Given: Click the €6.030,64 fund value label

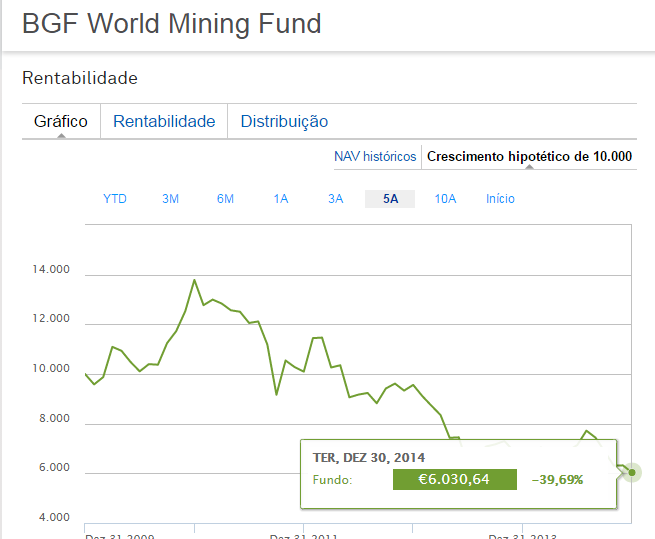Looking at the screenshot, I should (454, 479).
